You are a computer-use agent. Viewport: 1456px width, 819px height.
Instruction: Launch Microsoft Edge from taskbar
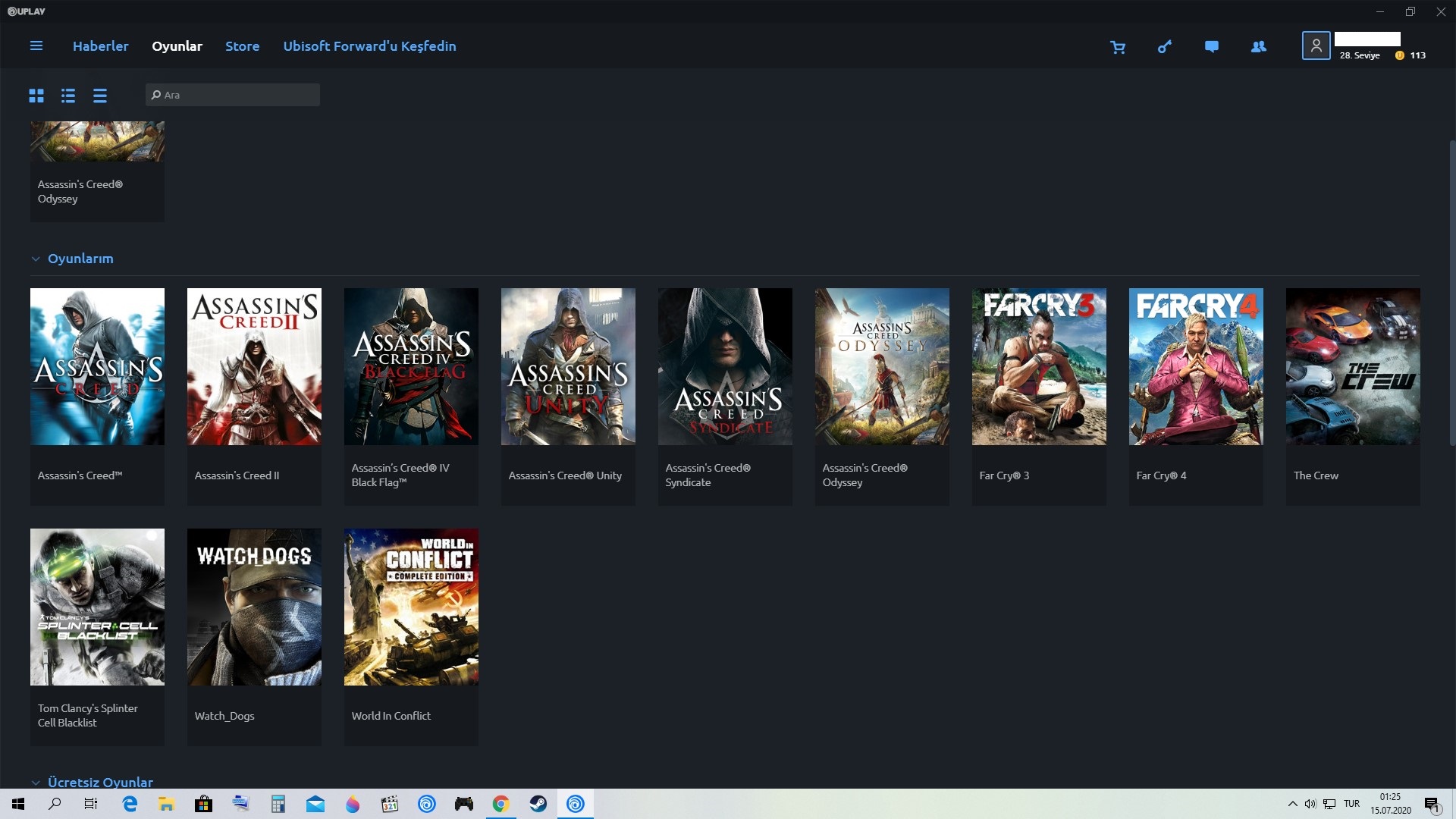pyautogui.click(x=130, y=804)
